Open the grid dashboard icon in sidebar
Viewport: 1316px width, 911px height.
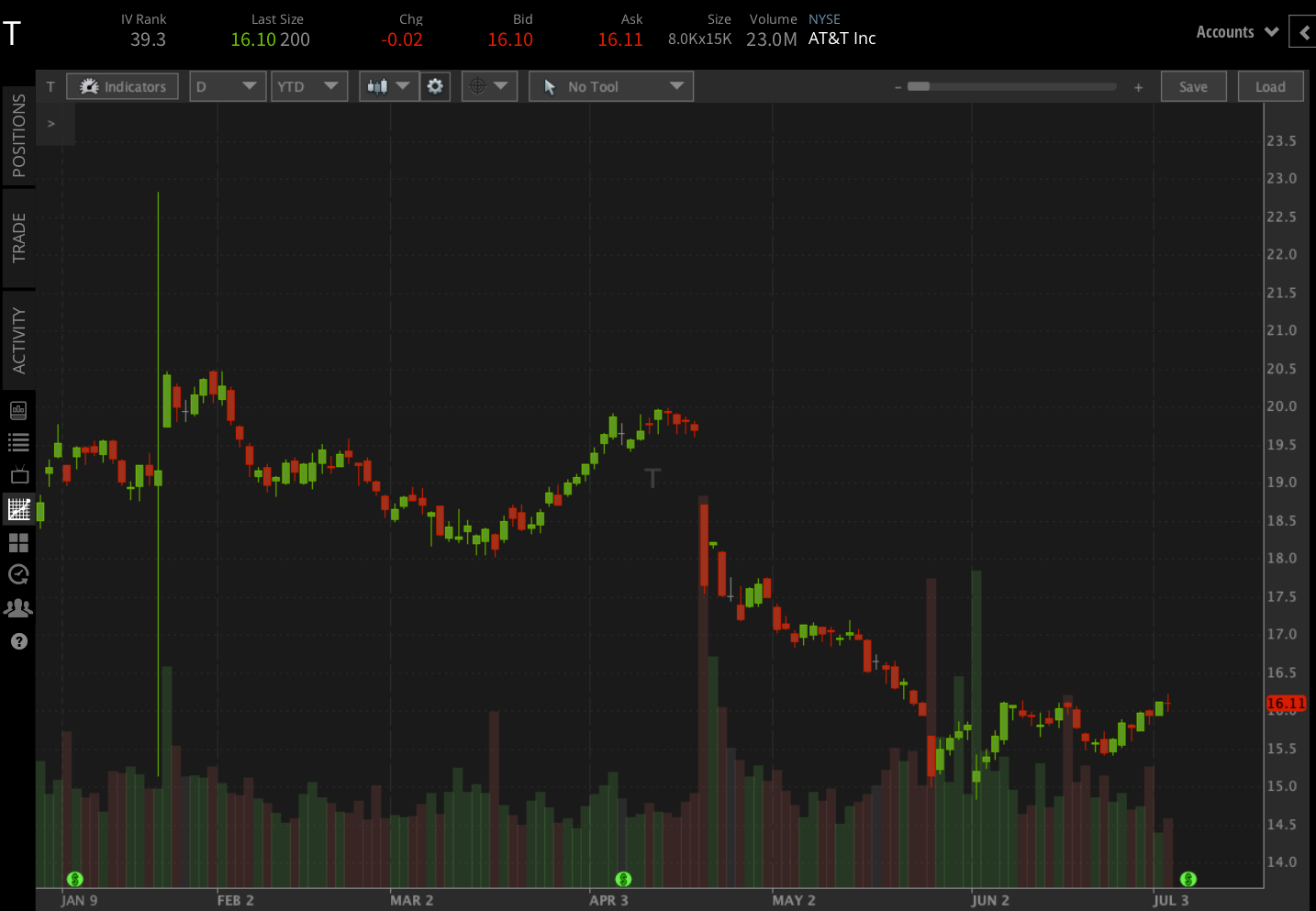click(18, 542)
